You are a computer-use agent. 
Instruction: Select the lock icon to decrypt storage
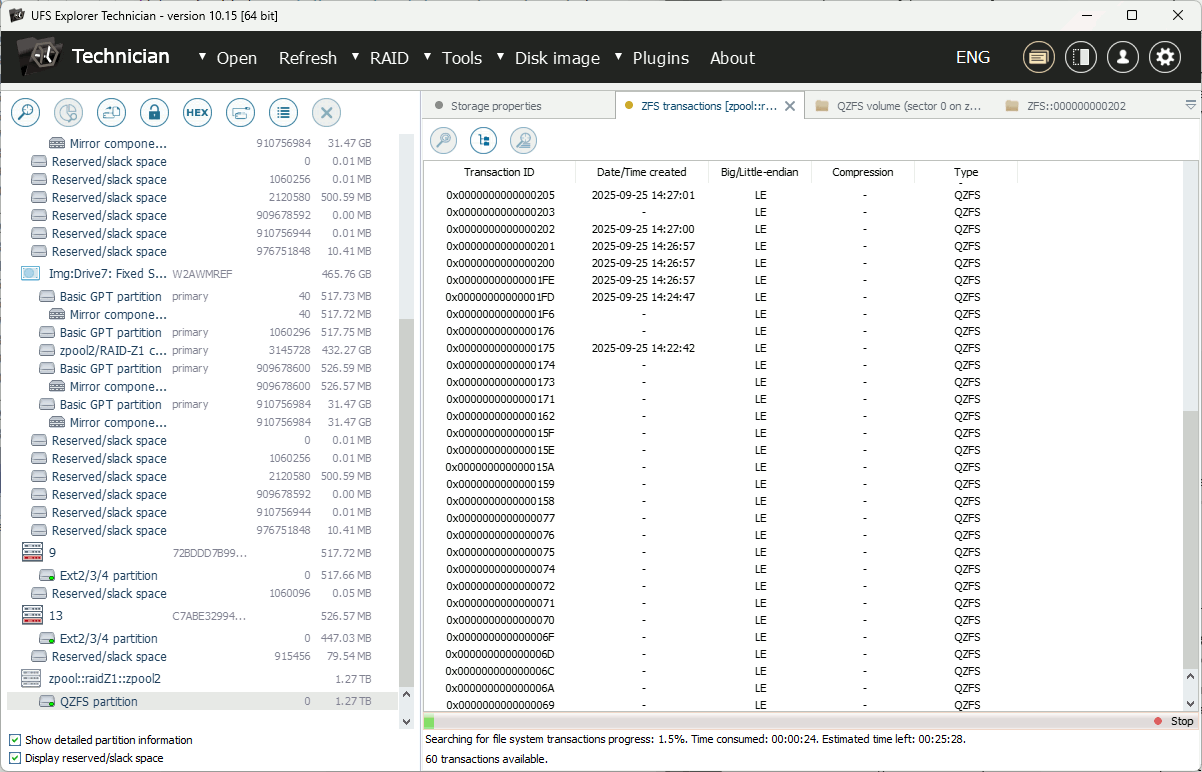pos(154,112)
